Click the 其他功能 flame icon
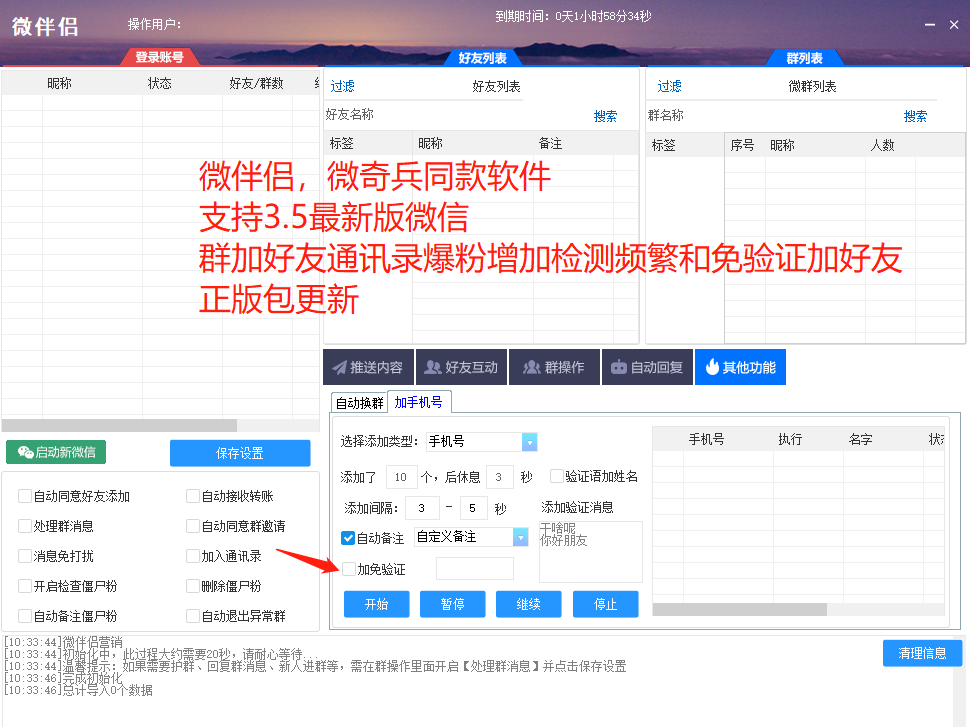The height and width of the screenshot is (727, 970). 712,367
